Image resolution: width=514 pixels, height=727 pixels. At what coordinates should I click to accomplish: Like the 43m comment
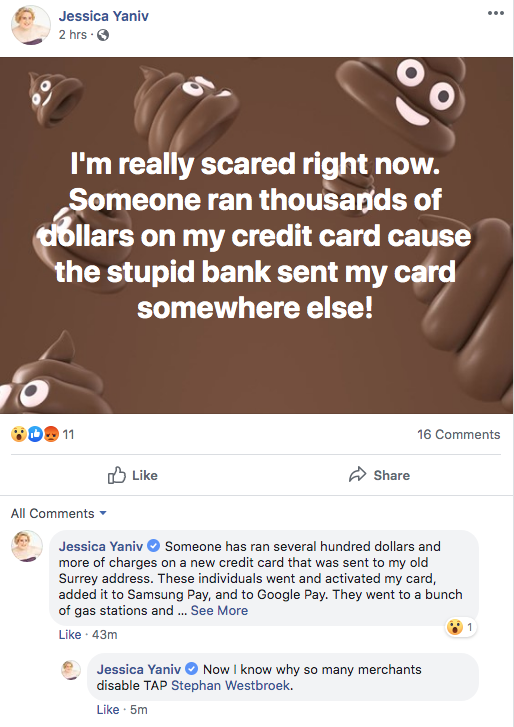[x=70, y=634]
